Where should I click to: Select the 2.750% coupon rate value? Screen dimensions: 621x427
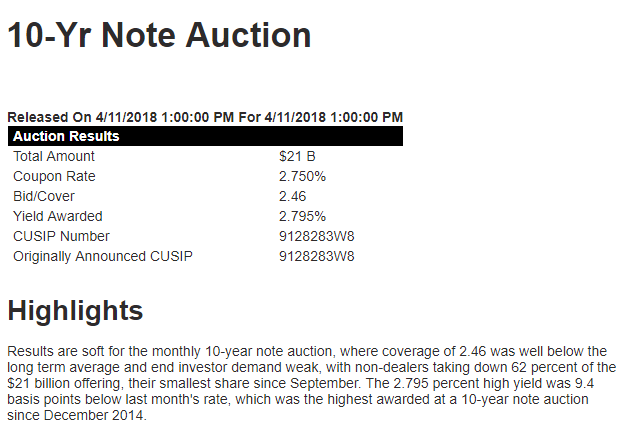coord(302,176)
